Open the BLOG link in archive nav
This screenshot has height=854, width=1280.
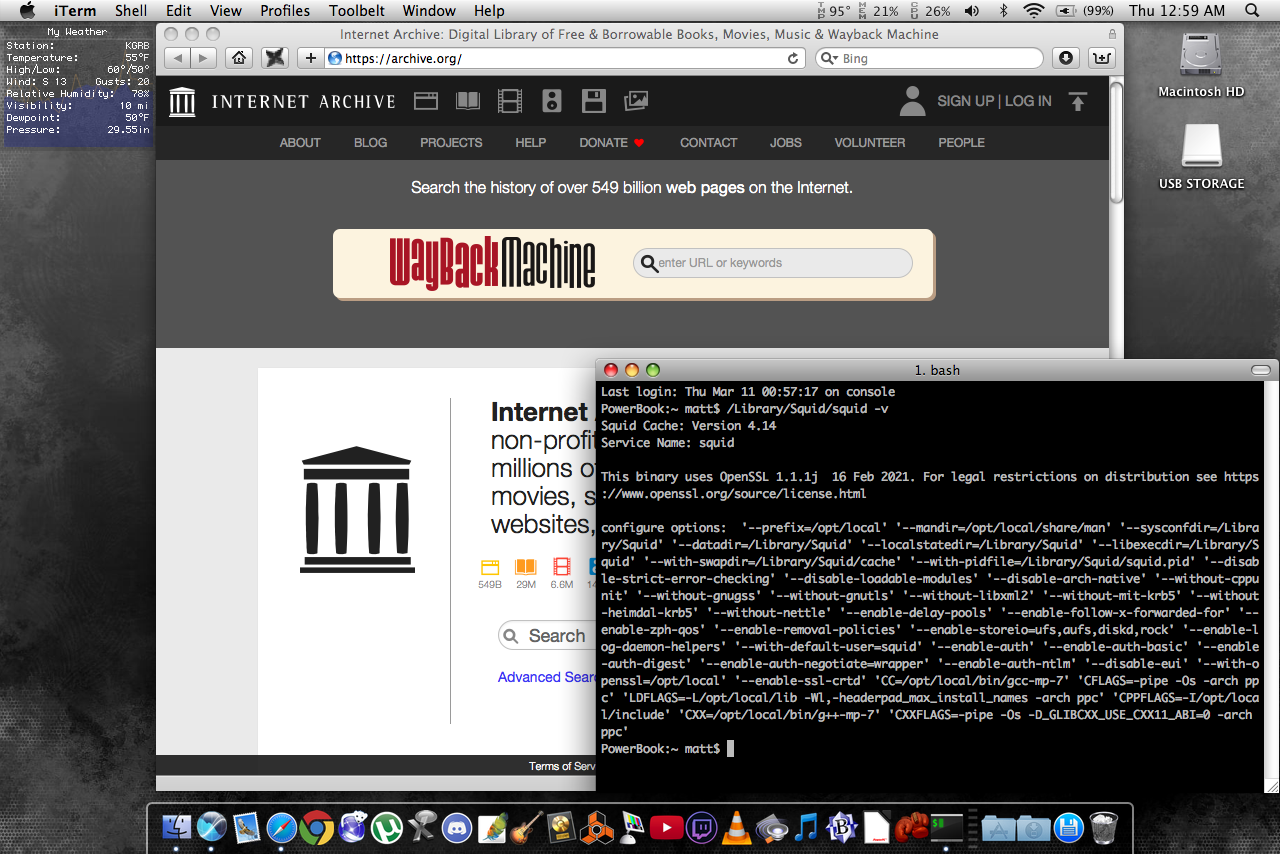click(x=370, y=143)
